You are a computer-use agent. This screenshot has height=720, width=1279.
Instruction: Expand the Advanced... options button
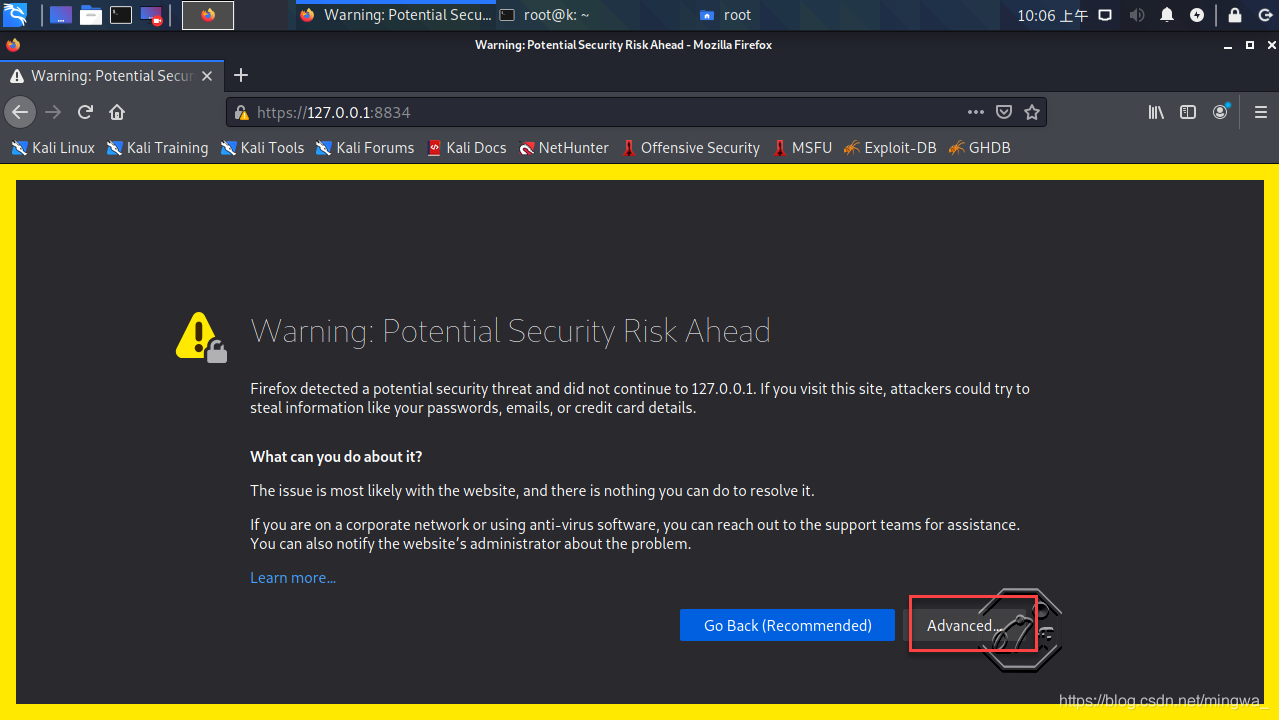click(964, 625)
